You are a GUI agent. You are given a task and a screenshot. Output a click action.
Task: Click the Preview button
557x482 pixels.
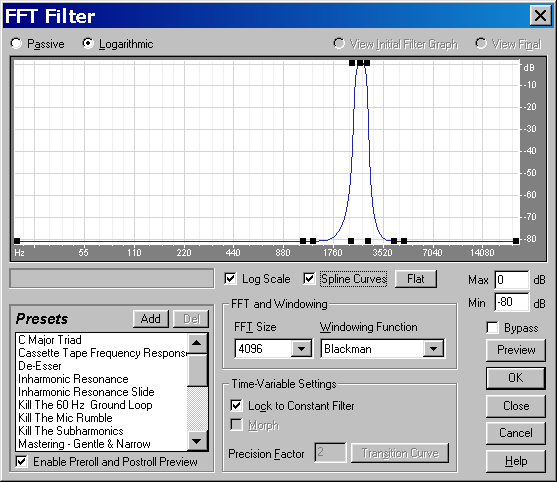pos(516,350)
